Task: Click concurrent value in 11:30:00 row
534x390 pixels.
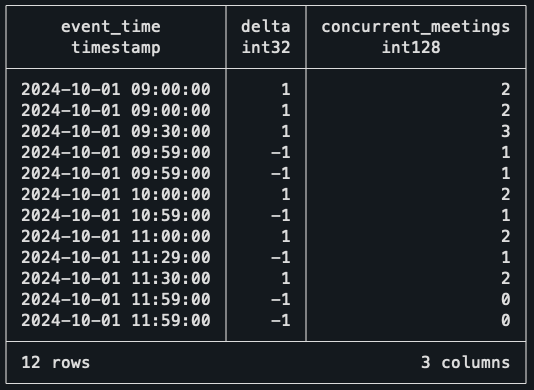Action: (x=506, y=279)
